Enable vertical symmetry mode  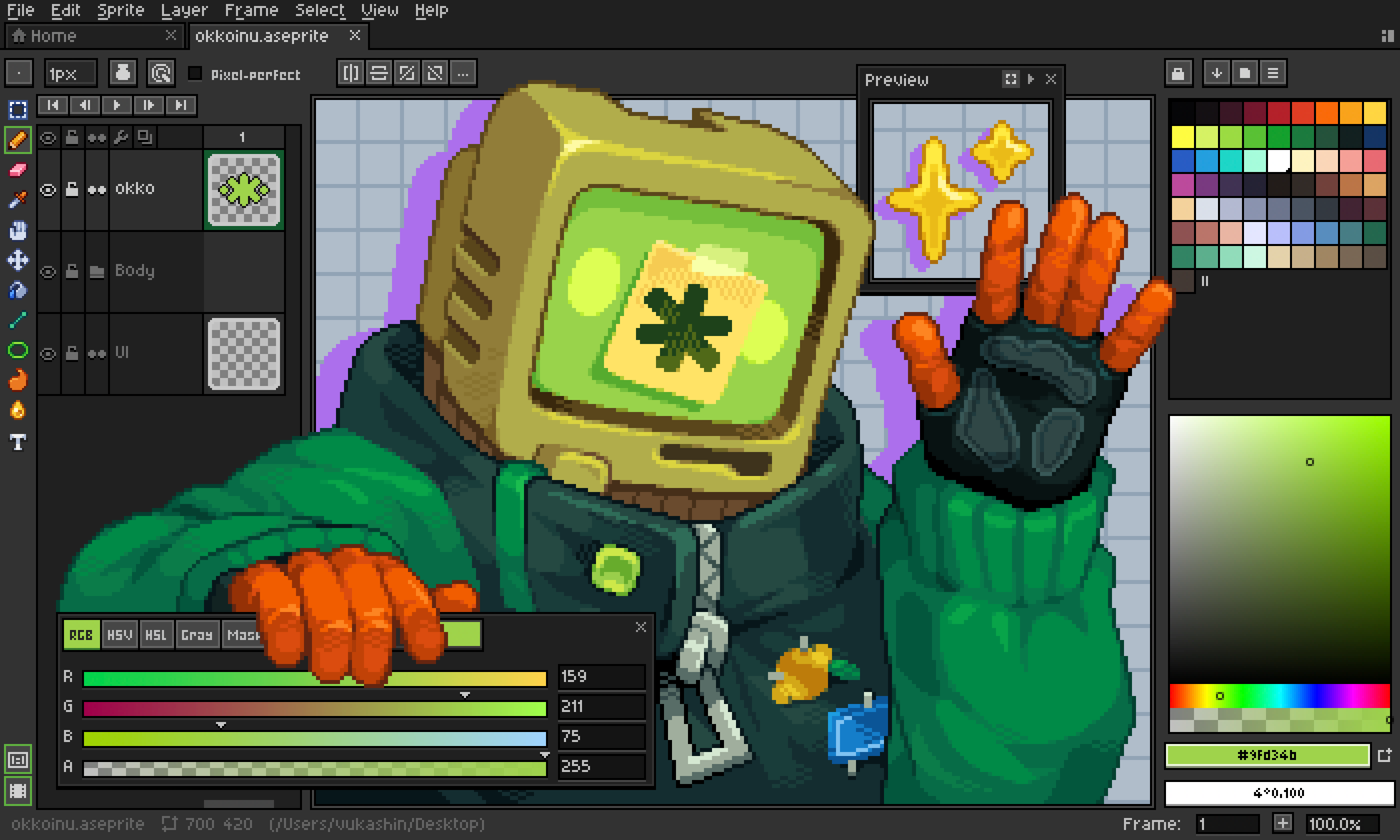(x=378, y=73)
